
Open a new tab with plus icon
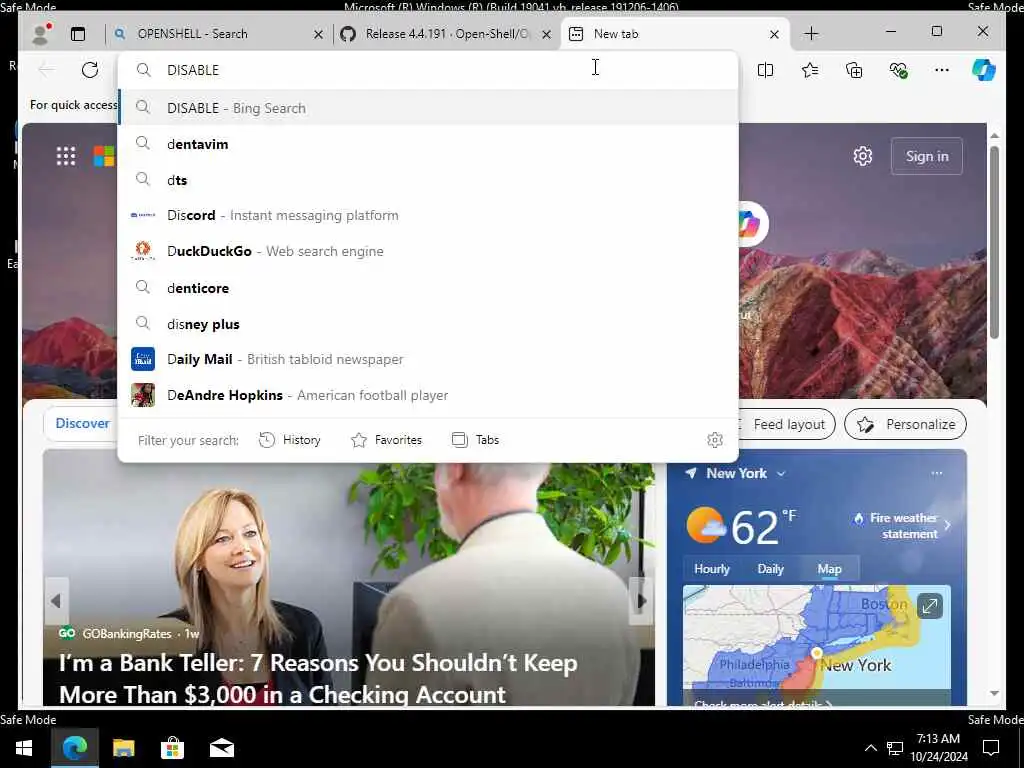coord(811,34)
